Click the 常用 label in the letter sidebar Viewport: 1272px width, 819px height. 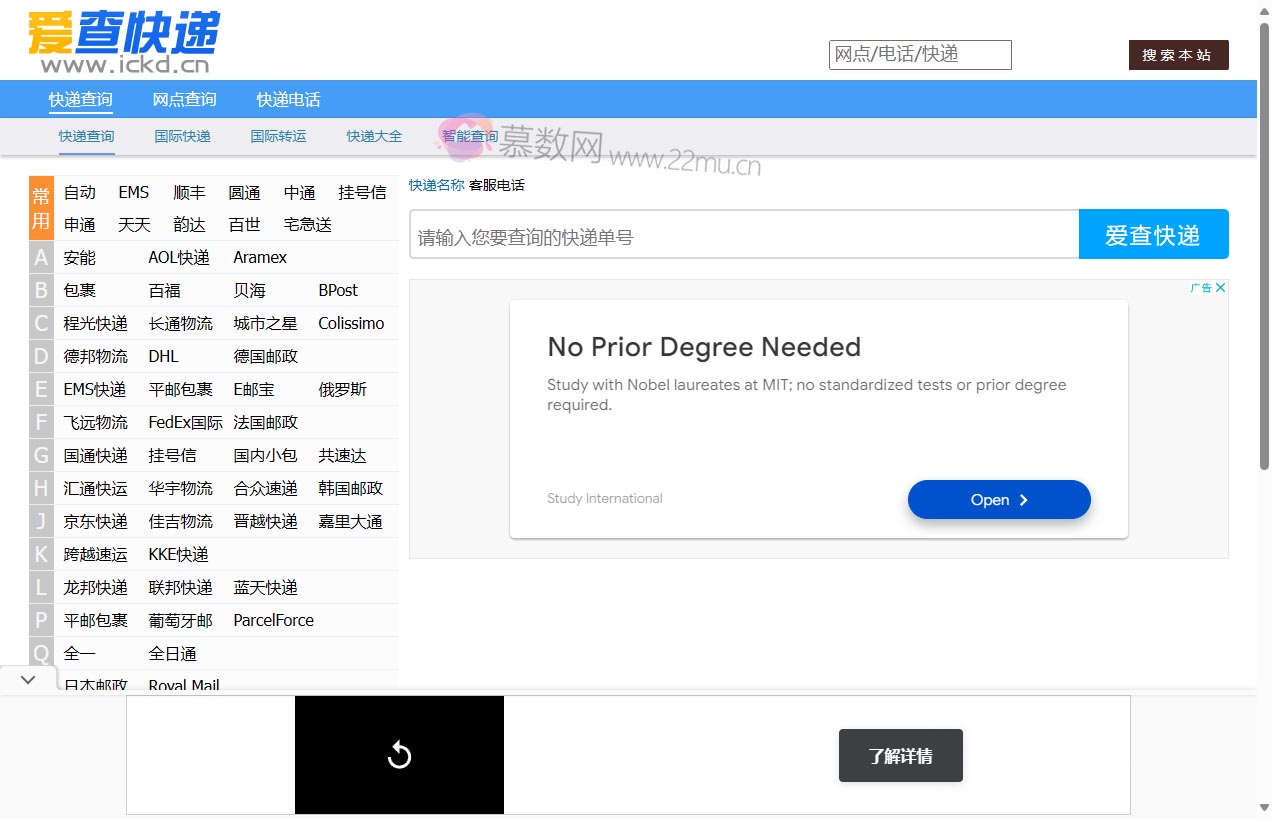click(40, 208)
